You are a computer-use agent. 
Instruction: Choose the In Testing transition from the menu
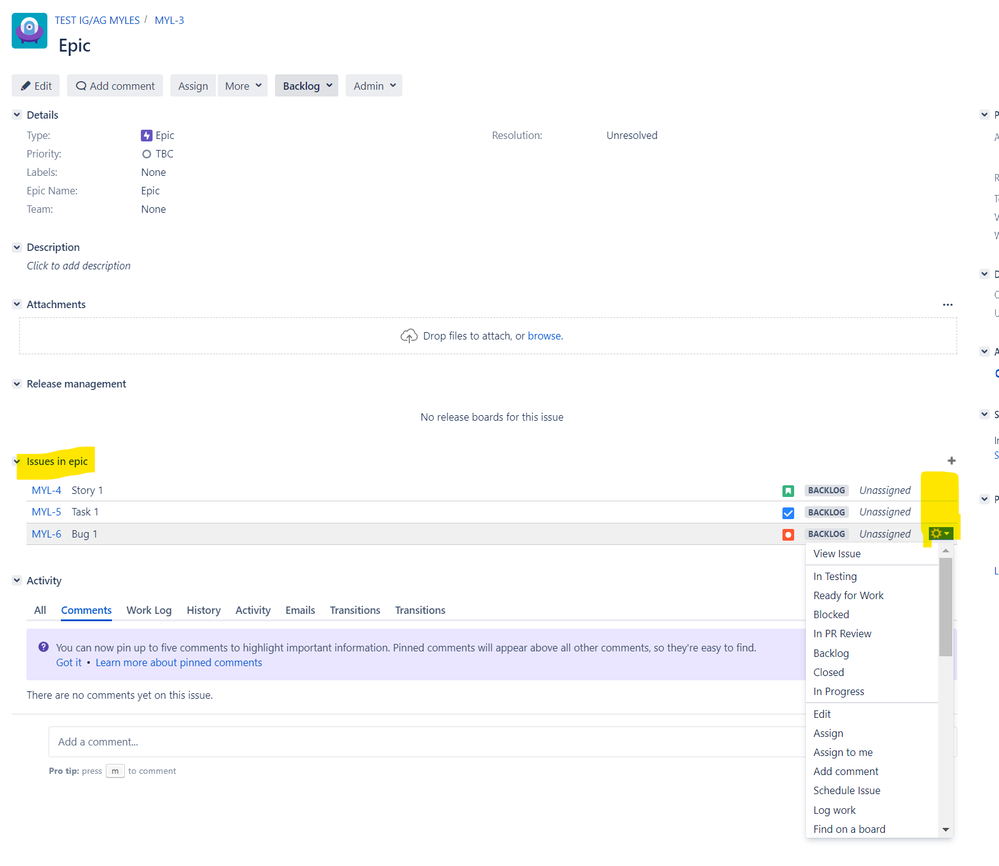(835, 576)
